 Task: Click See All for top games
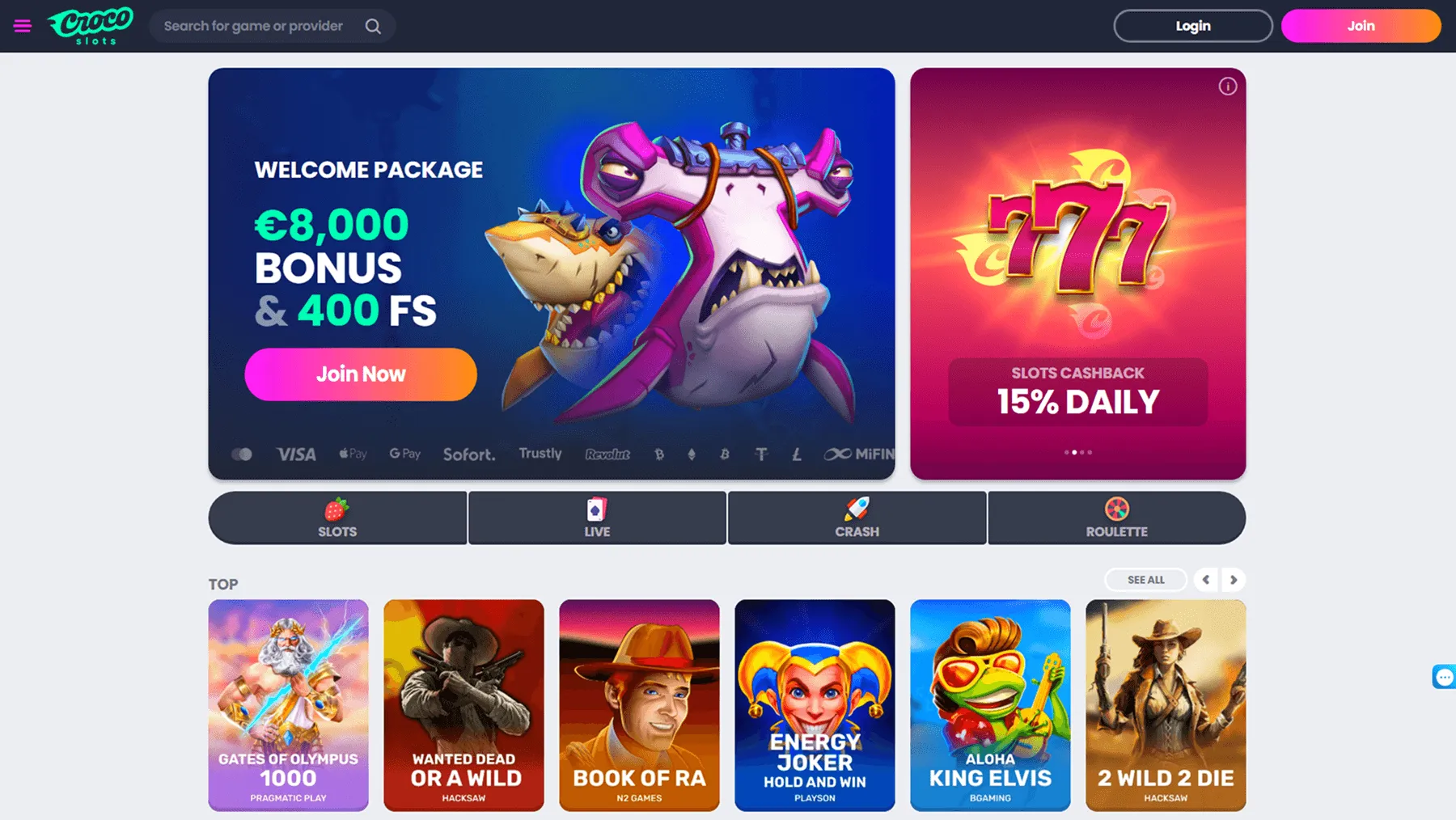coord(1145,580)
